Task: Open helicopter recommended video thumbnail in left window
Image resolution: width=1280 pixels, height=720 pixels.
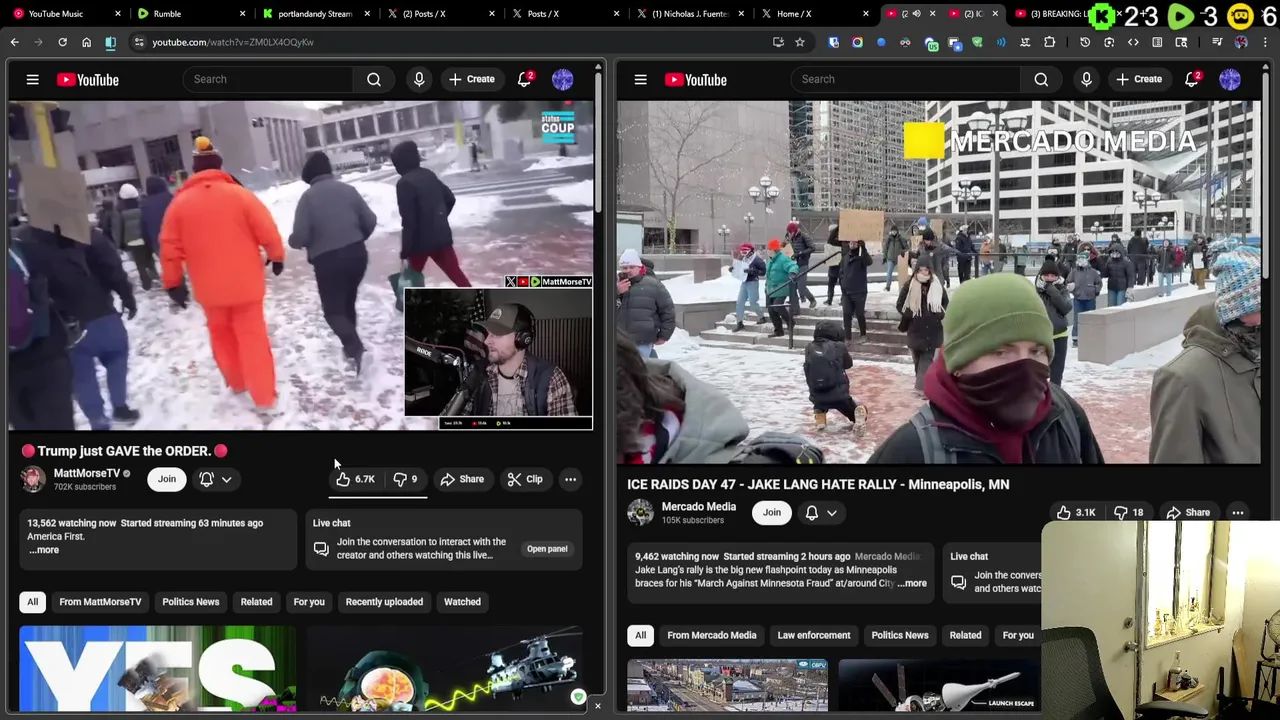Action: click(x=445, y=668)
